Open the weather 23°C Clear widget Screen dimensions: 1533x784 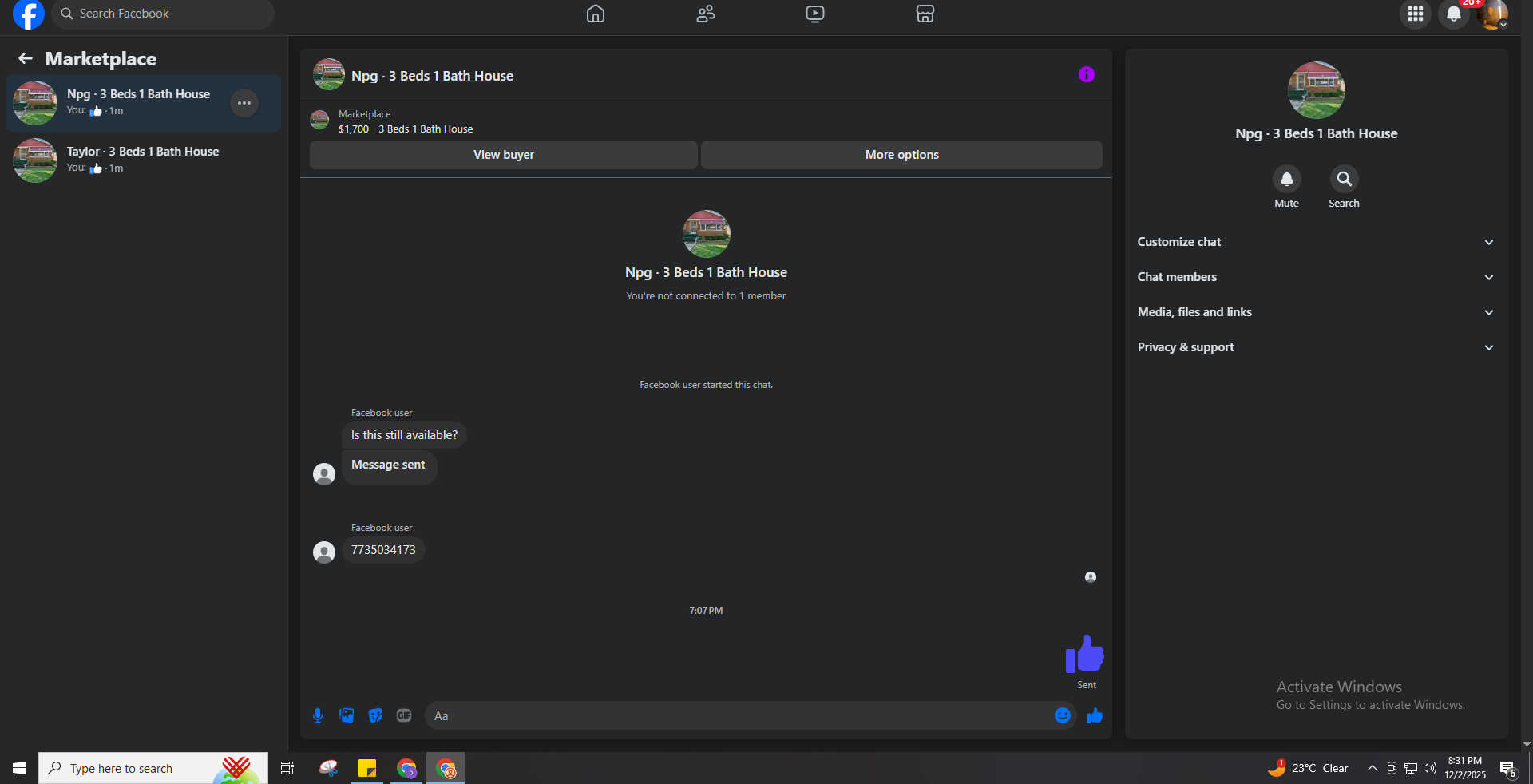pos(1308,768)
